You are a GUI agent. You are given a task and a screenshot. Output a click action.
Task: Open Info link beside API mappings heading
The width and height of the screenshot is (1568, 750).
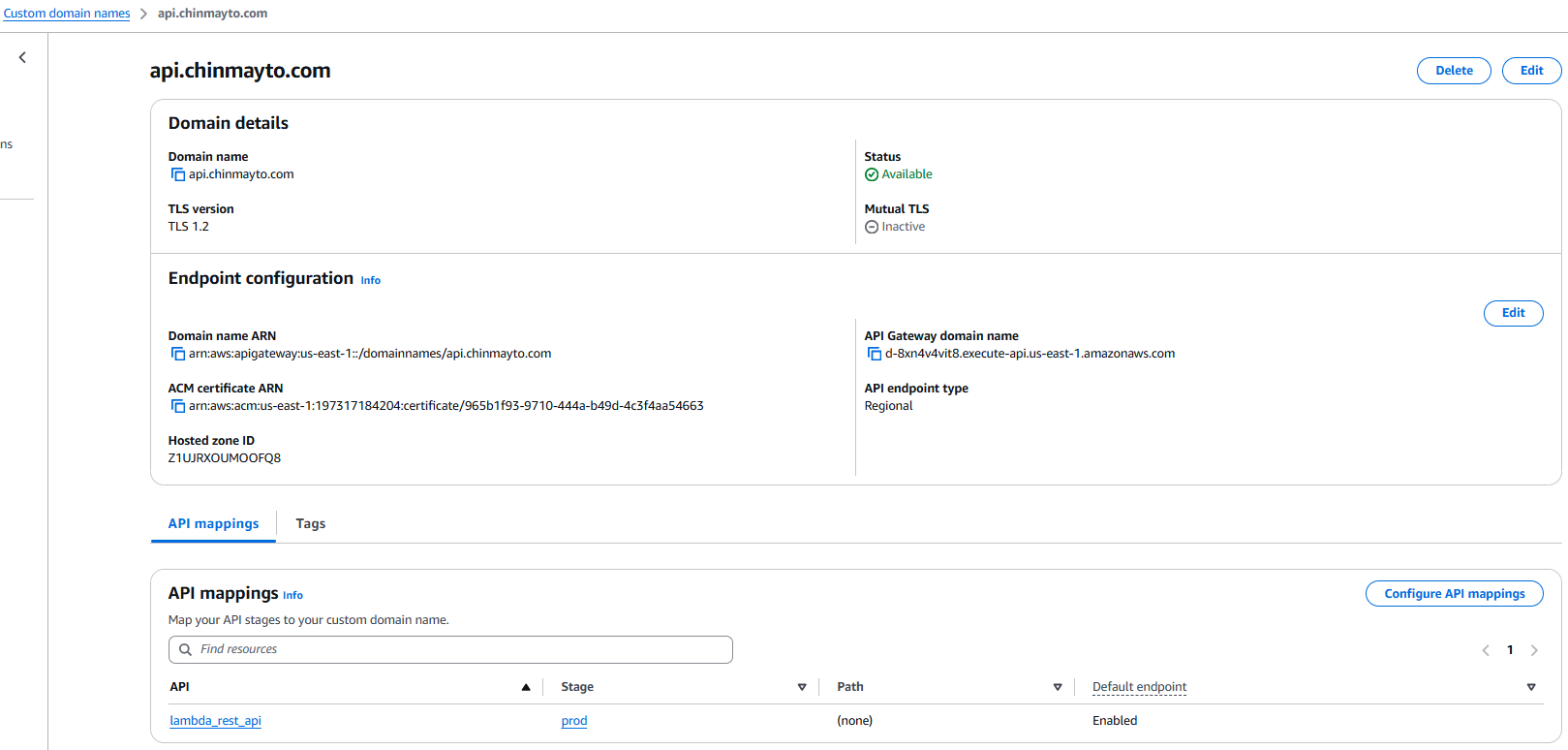[292, 595]
